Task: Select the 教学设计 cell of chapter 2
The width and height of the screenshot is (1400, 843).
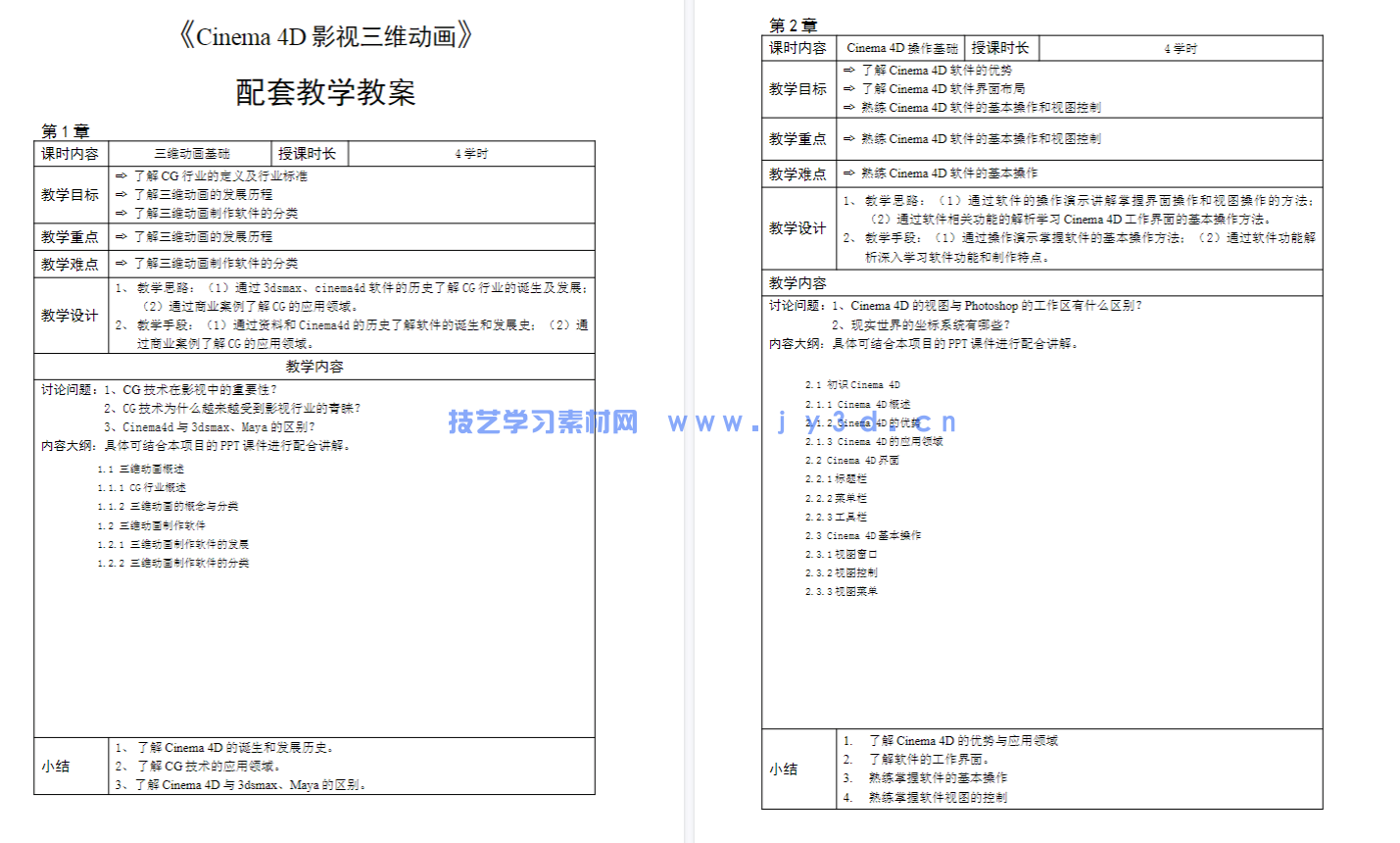Action: (x=797, y=227)
